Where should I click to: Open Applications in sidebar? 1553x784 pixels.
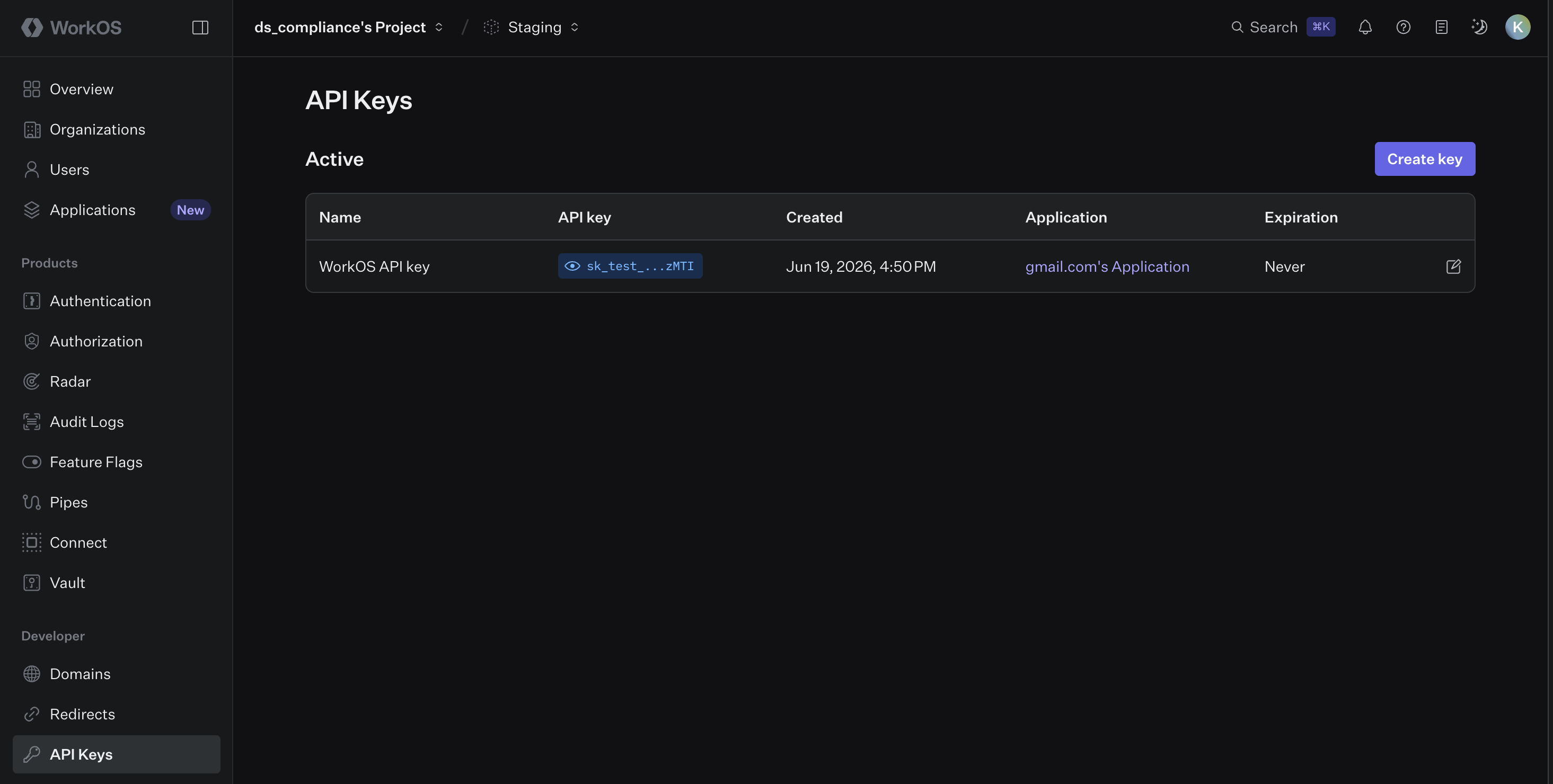point(117,210)
